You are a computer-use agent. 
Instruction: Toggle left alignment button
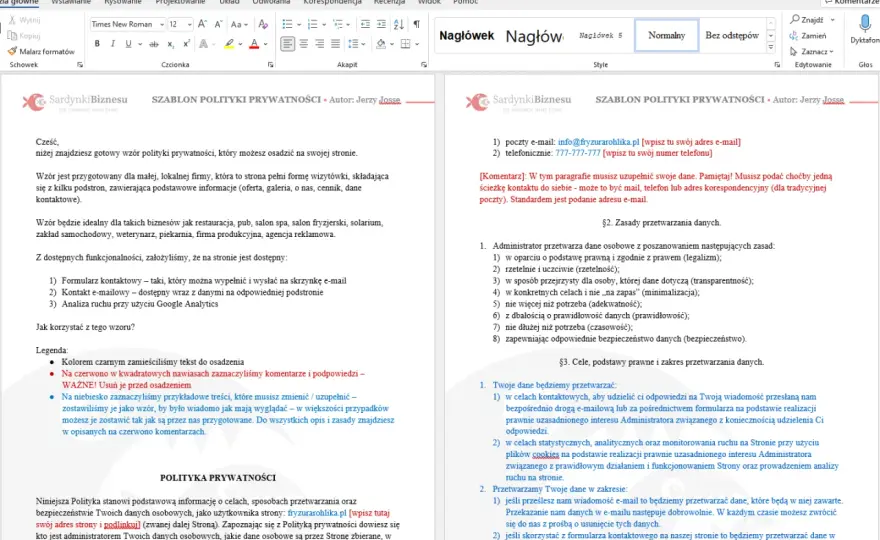pyautogui.click(x=287, y=44)
